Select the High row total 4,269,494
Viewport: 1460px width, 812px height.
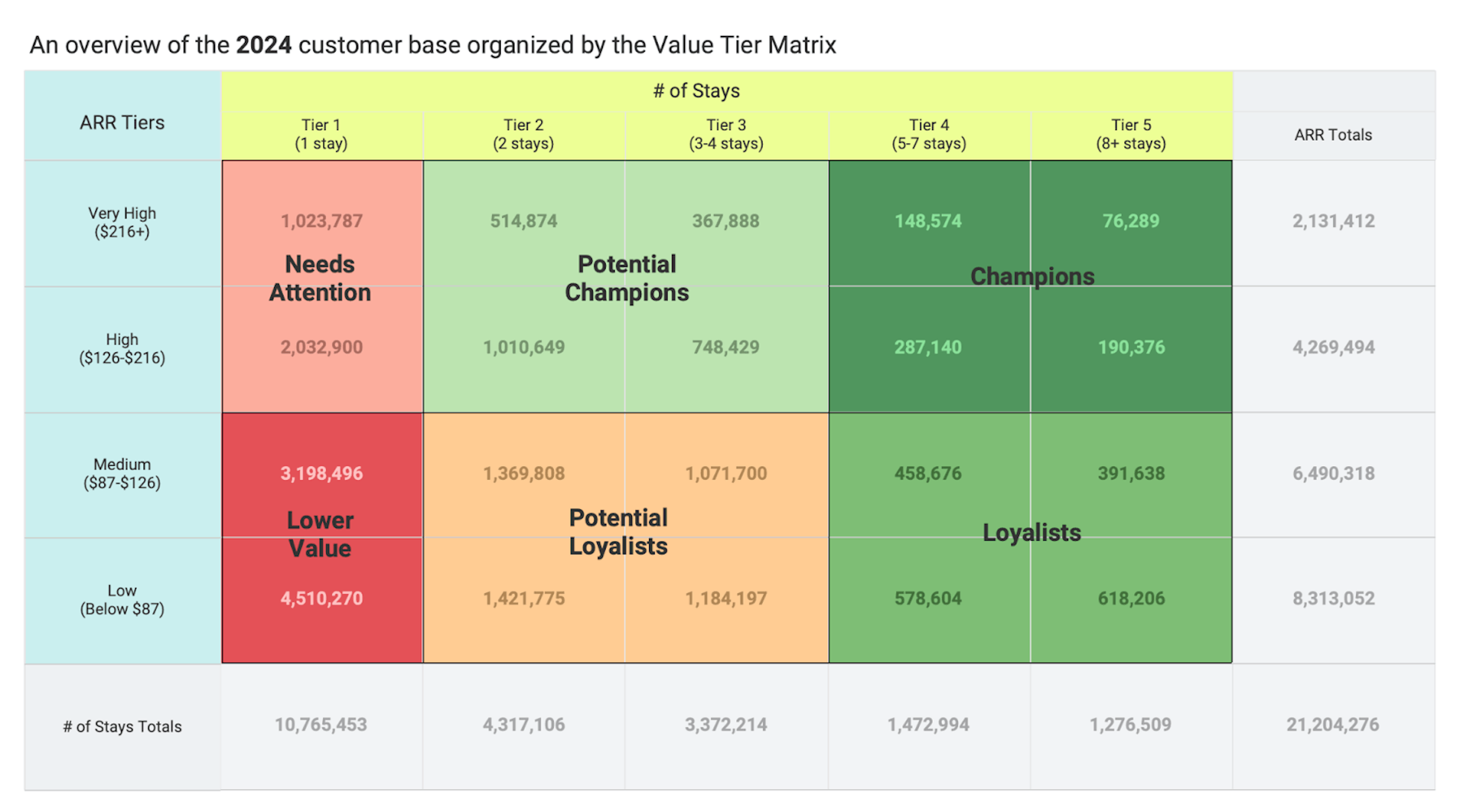pyautogui.click(x=1333, y=347)
